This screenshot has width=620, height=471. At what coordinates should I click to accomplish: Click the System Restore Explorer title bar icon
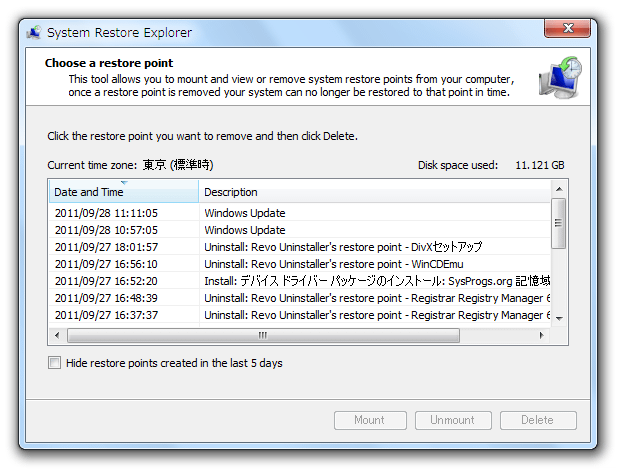tap(34, 32)
